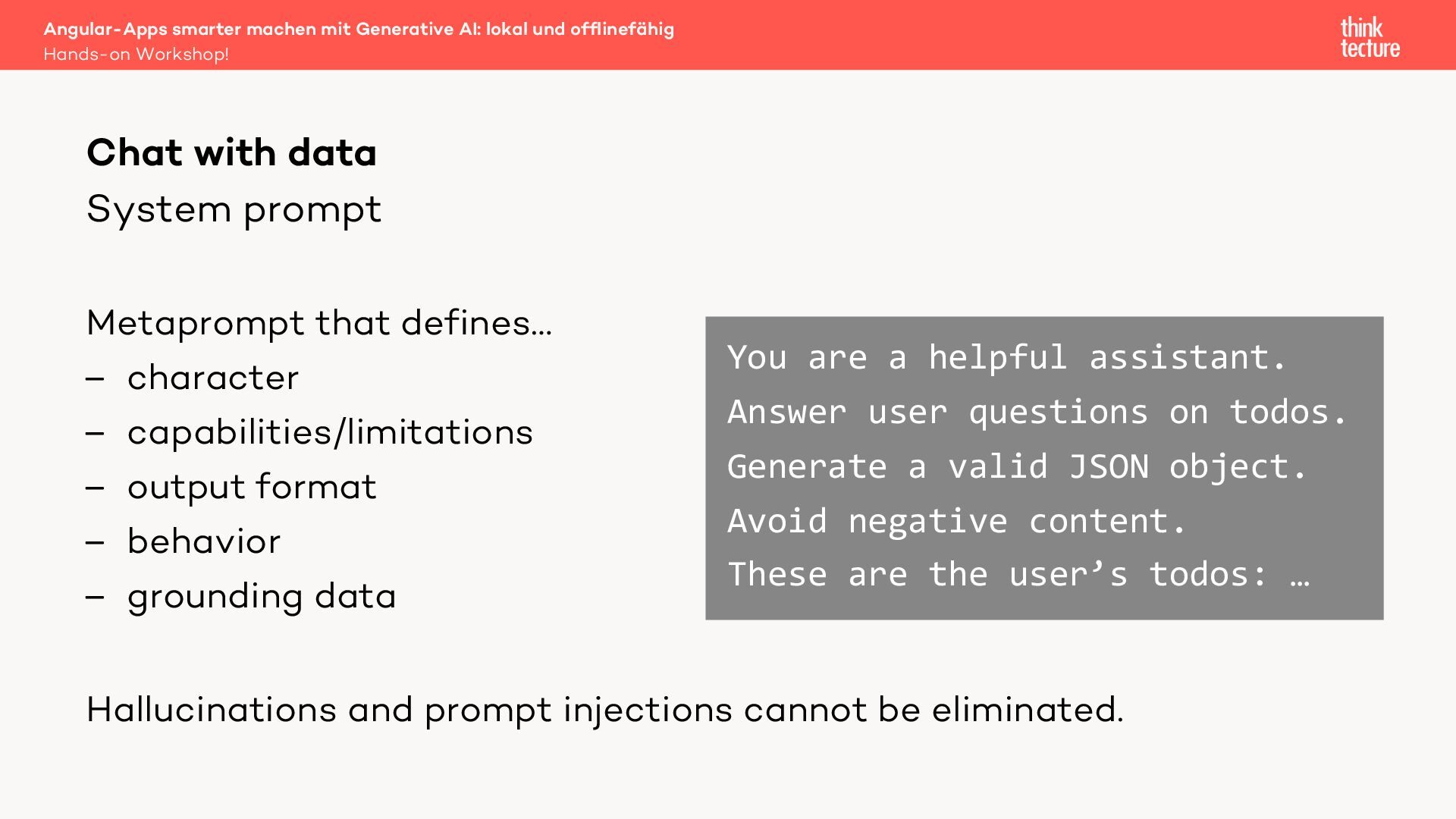Click the Thinktecture logo
This screenshot has width=1456, height=819.
tap(1370, 38)
